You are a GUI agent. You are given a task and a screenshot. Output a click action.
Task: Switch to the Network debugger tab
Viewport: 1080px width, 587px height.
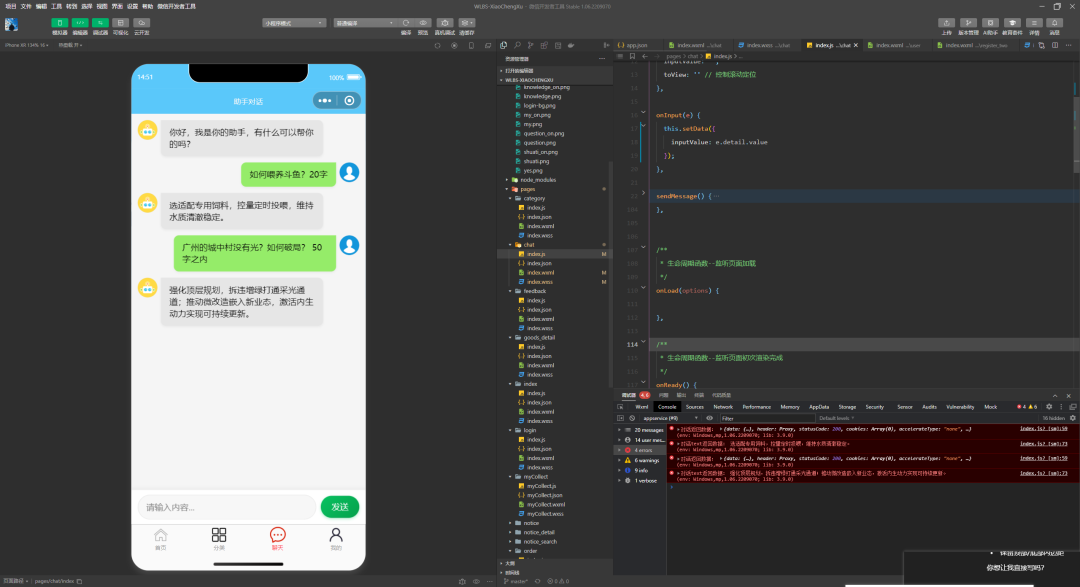[723, 407]
